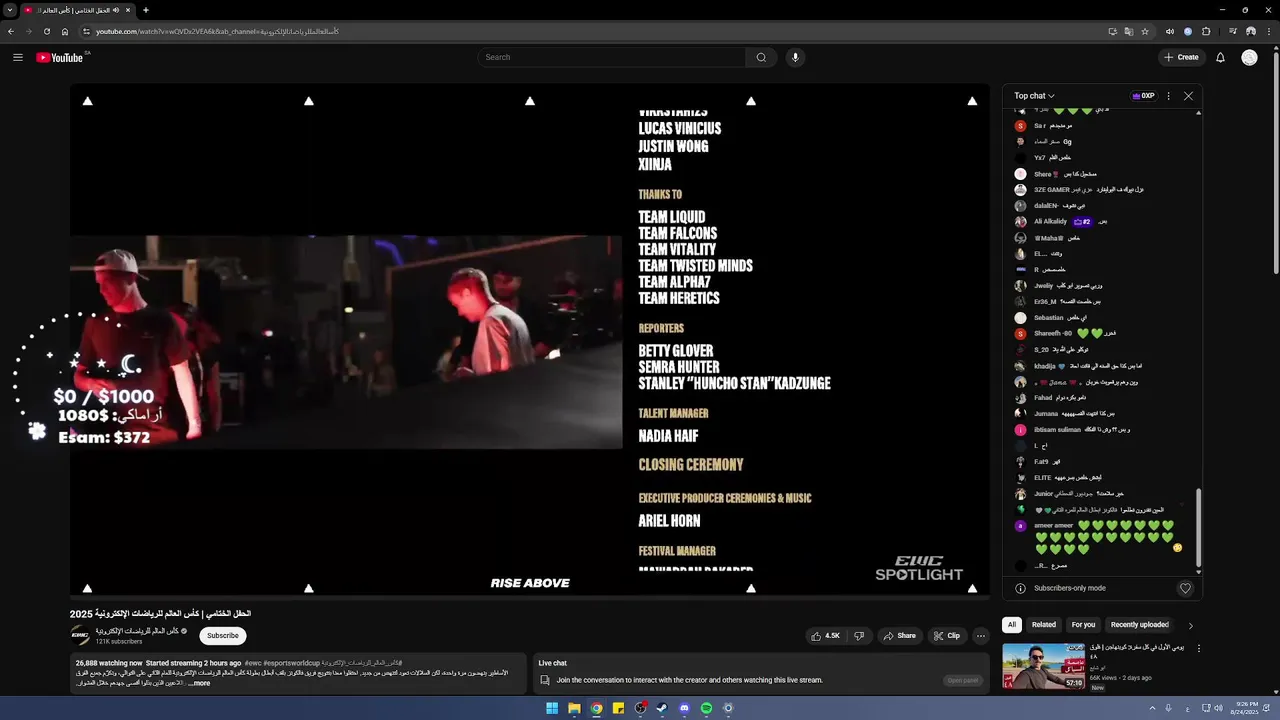
Task: Click chat username Ali Alkaldy
Action: [1050, 222]
